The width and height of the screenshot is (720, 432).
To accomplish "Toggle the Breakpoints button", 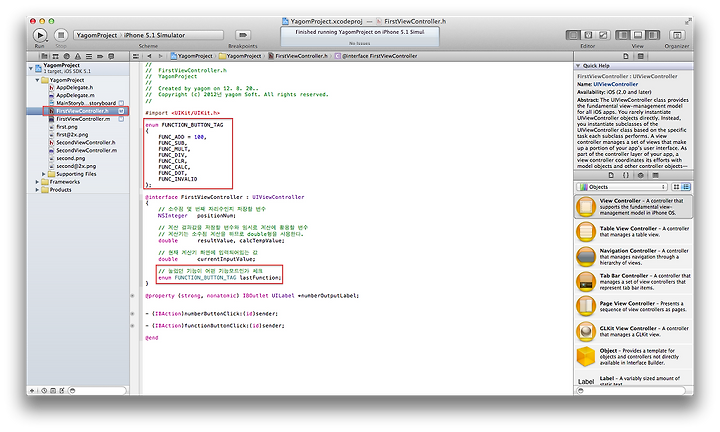I will tap(243, 35).
